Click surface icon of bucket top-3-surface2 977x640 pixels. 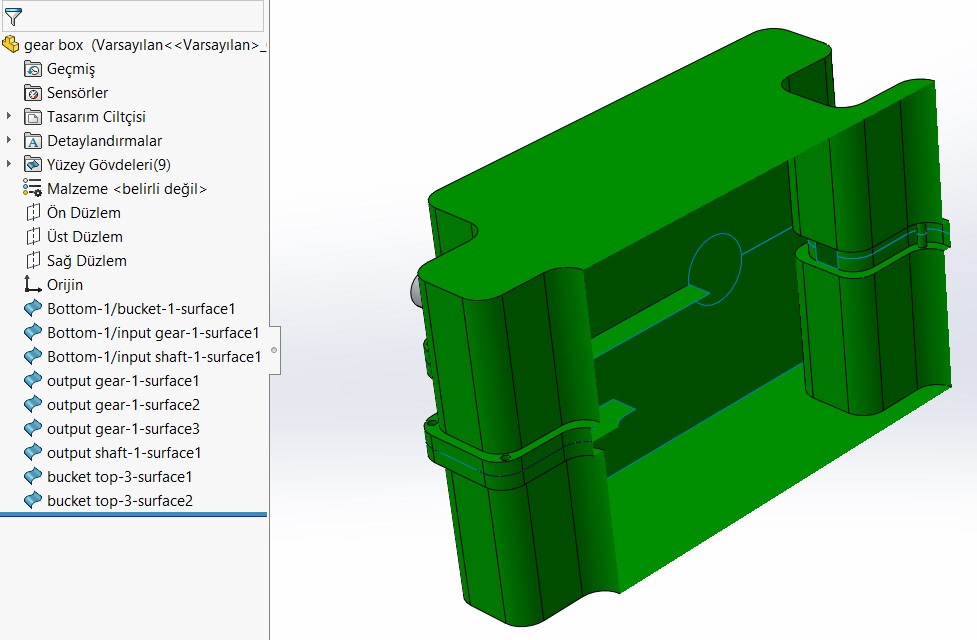coord(32,500)
